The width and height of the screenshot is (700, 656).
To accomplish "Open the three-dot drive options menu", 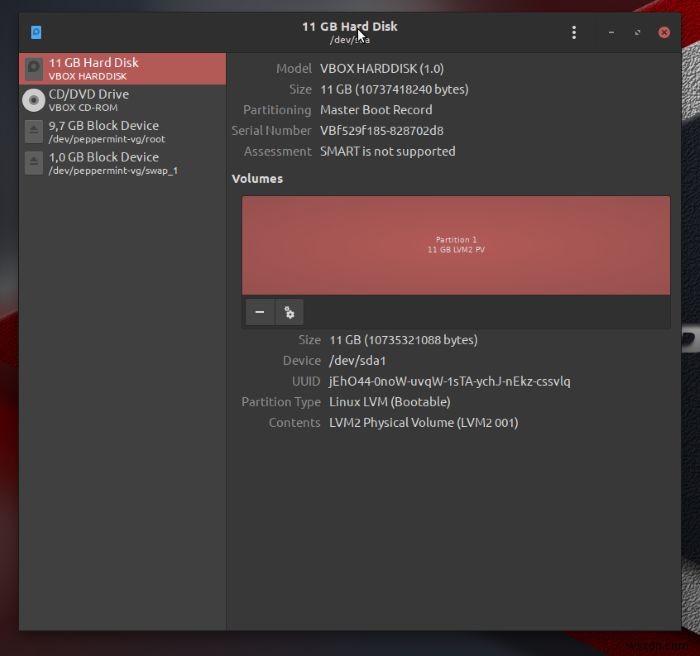I will [574, 32].
